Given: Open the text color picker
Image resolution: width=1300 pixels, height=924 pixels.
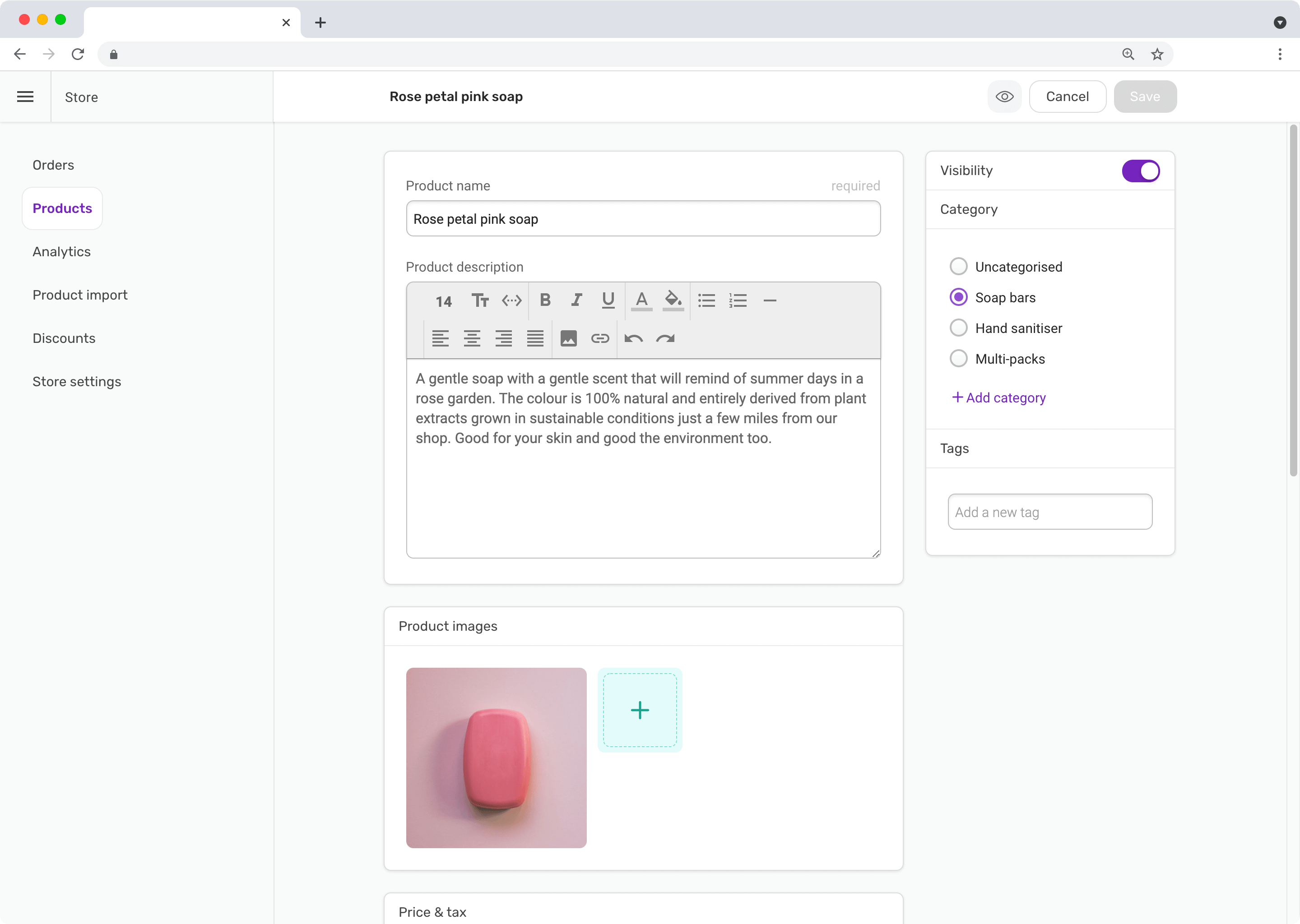Looking at the screenshot, I should pyautogui.click(x=641, y=300).
